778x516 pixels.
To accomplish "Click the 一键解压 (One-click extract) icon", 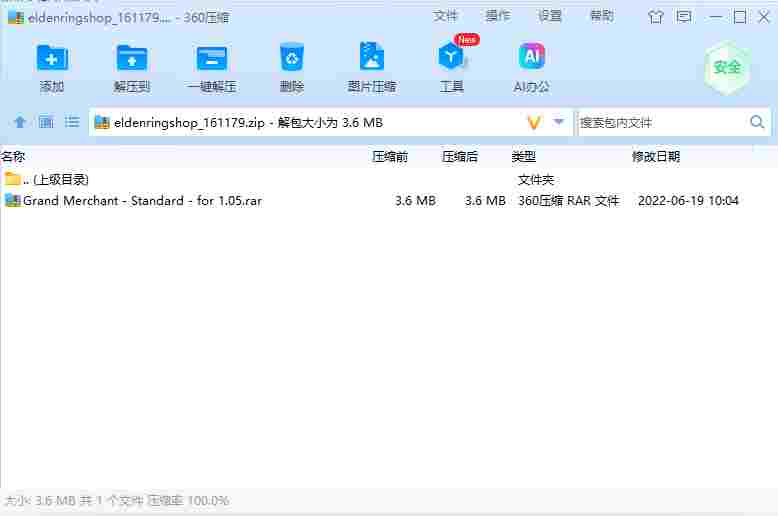I will click(x=212, y=58).
